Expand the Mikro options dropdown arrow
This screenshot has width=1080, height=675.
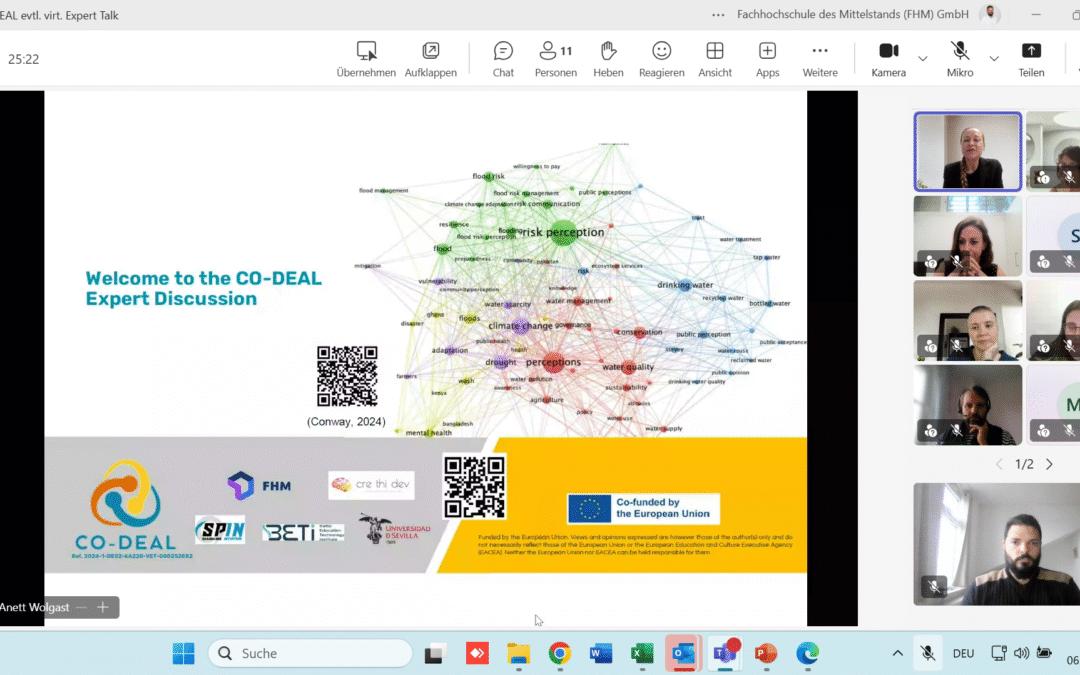click(994, 58)
